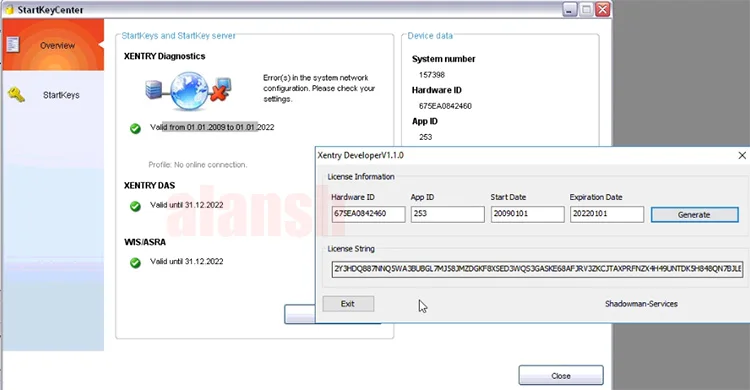This screenshot has height=390, width=750.
Task: Close the StartKeyCenter window via red X
Action: click(603, 10)
